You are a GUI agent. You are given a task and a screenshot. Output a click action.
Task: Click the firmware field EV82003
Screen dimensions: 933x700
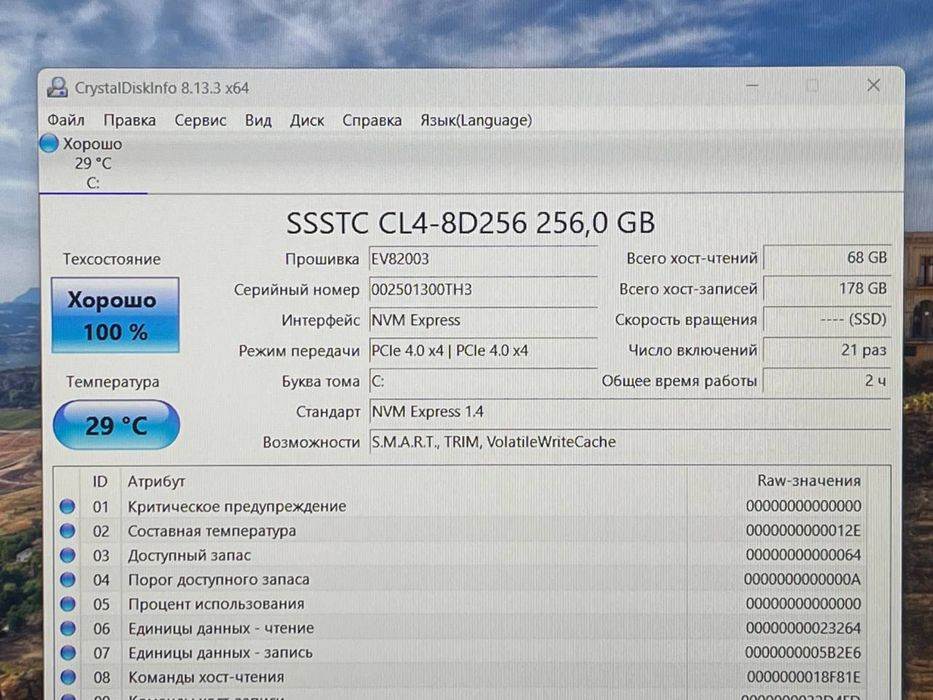(483, 259)
